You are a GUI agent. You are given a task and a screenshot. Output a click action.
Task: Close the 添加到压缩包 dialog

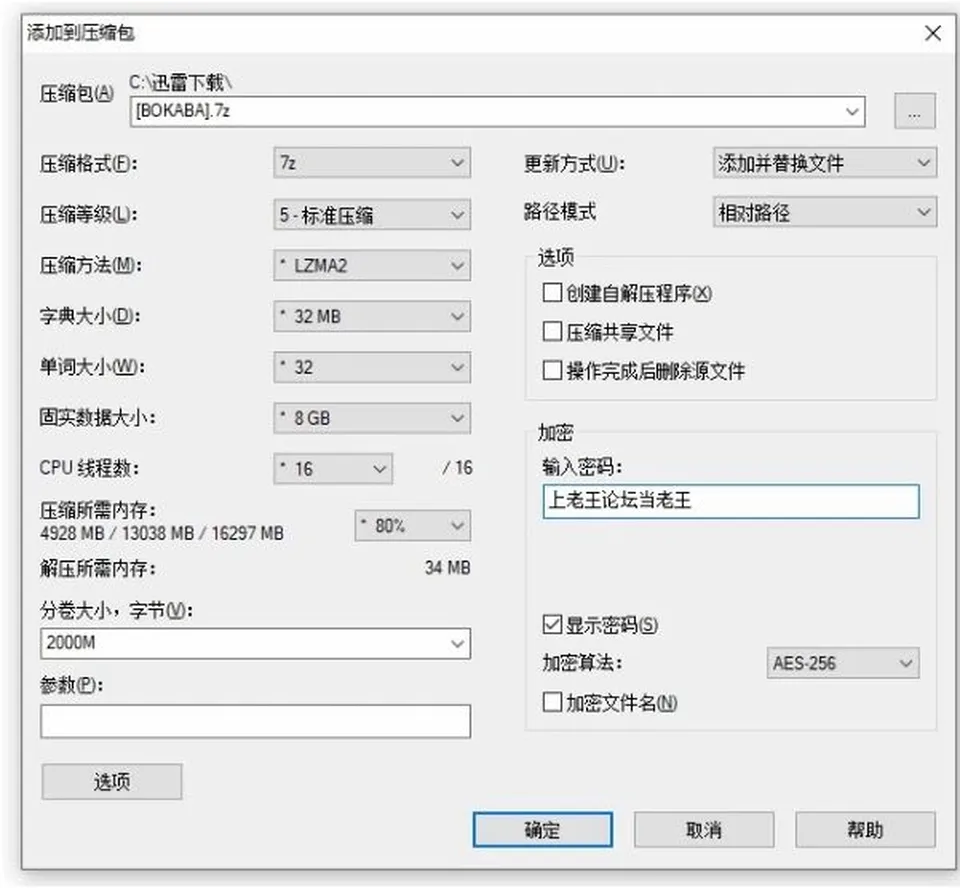tap(932, 33)
